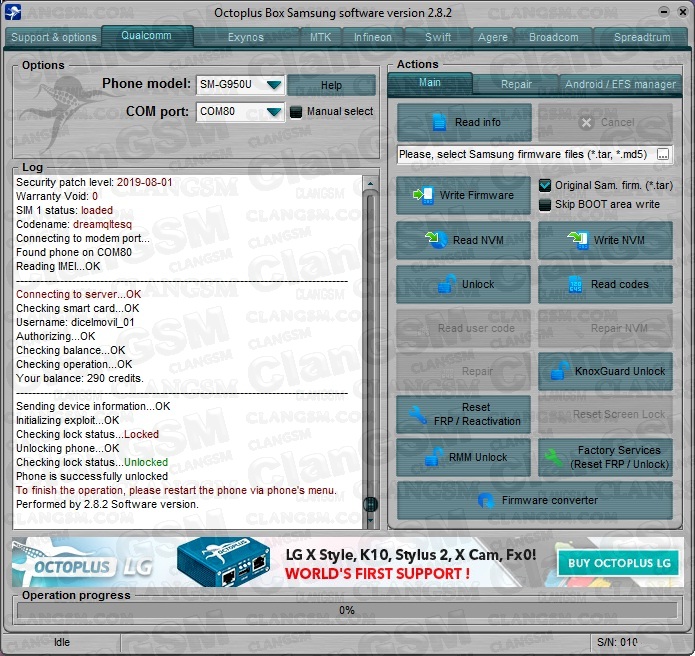Open the COM port dropdown
This screenshot has height=656, width=695.
[273, 112]
